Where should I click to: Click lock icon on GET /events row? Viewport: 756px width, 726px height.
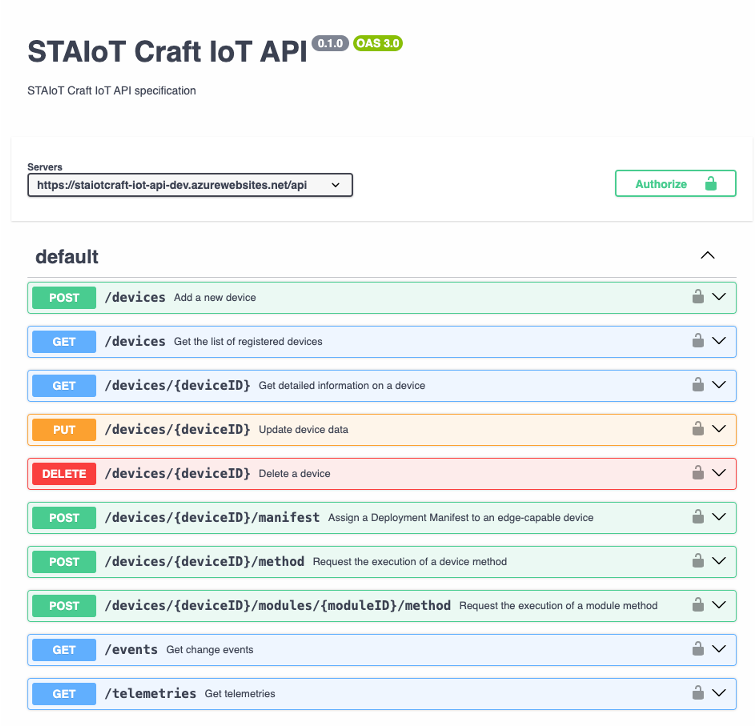click(698, 649)
